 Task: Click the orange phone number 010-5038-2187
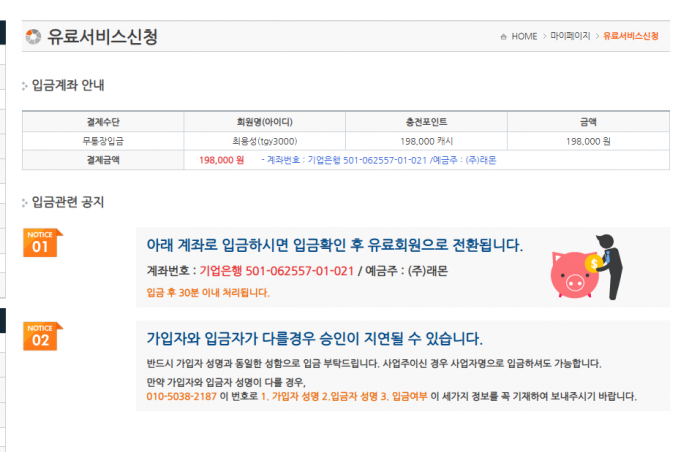(181, 396)
